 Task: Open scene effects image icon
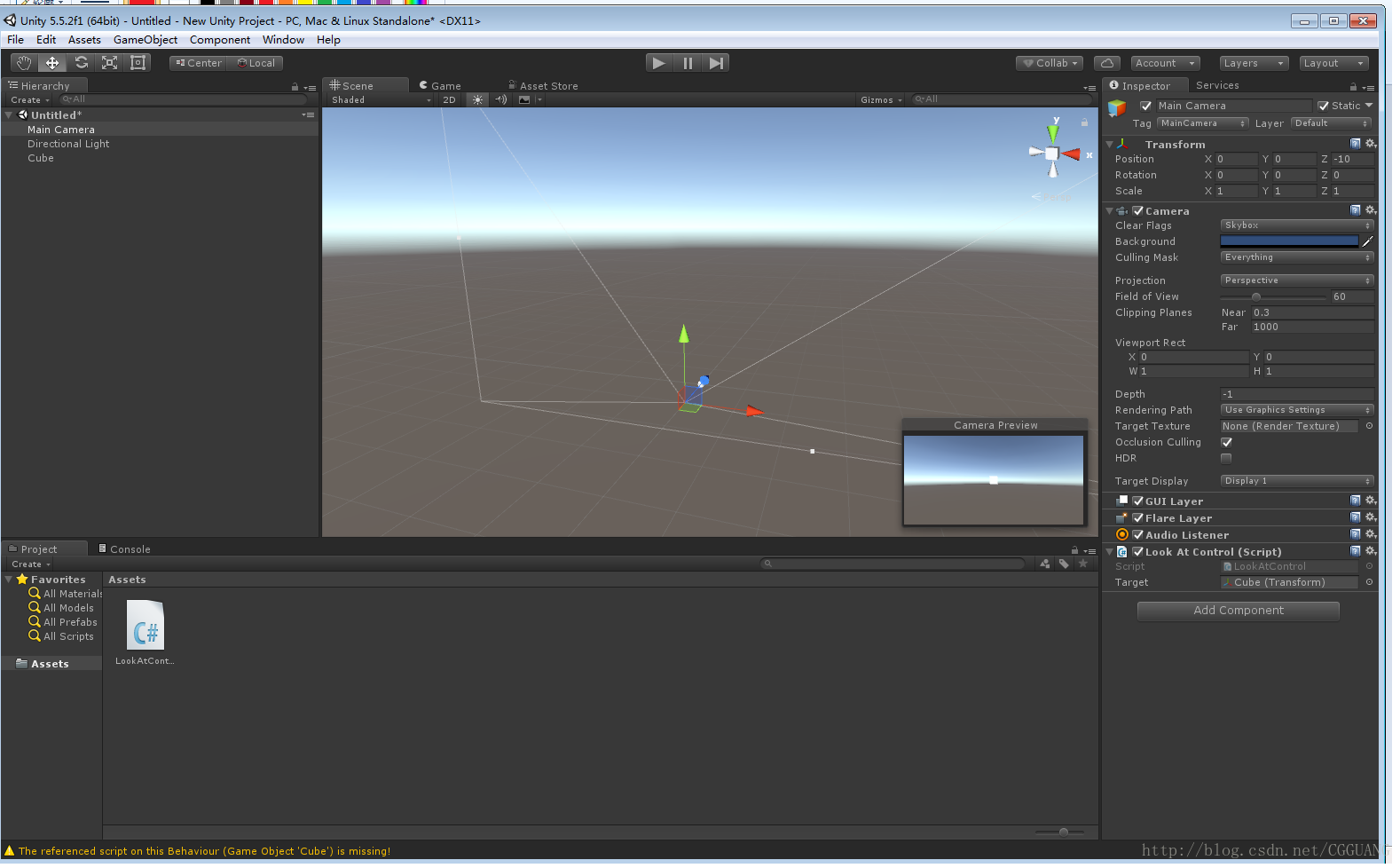tap(524, 99)
